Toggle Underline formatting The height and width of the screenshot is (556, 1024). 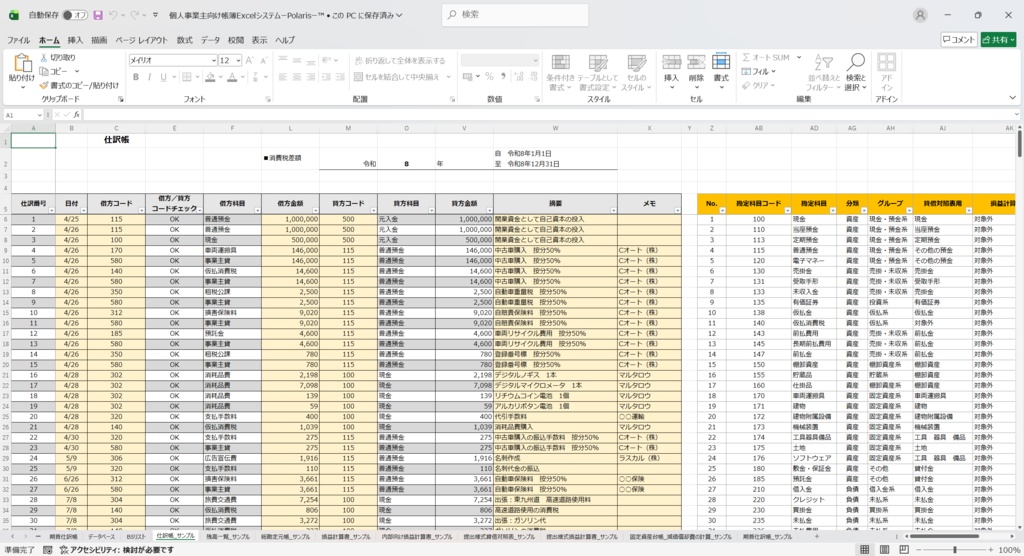coord(163,77)
